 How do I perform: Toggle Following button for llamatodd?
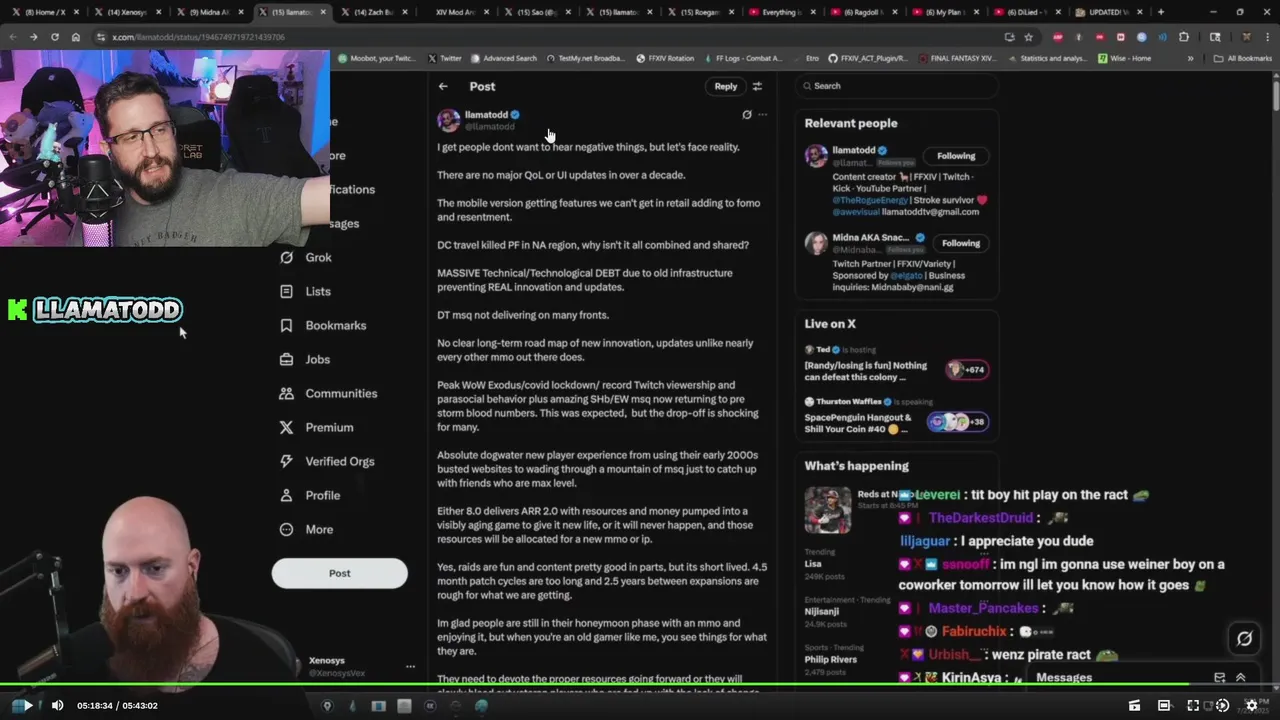pos(956,156)
